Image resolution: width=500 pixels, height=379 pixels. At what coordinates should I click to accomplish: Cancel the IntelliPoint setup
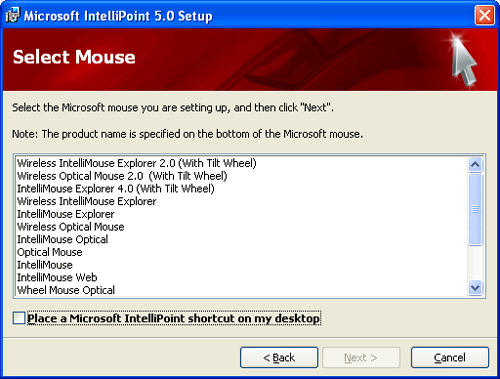(x=450, y=358)
